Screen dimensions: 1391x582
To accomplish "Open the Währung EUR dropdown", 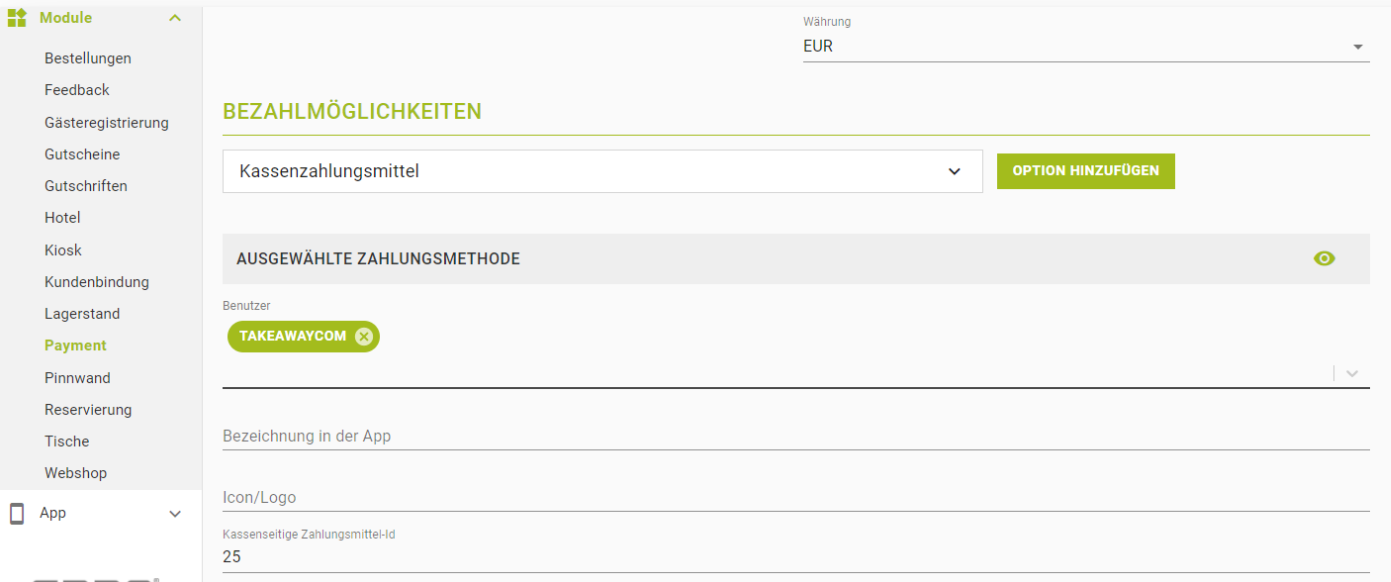I will 1085,46.
